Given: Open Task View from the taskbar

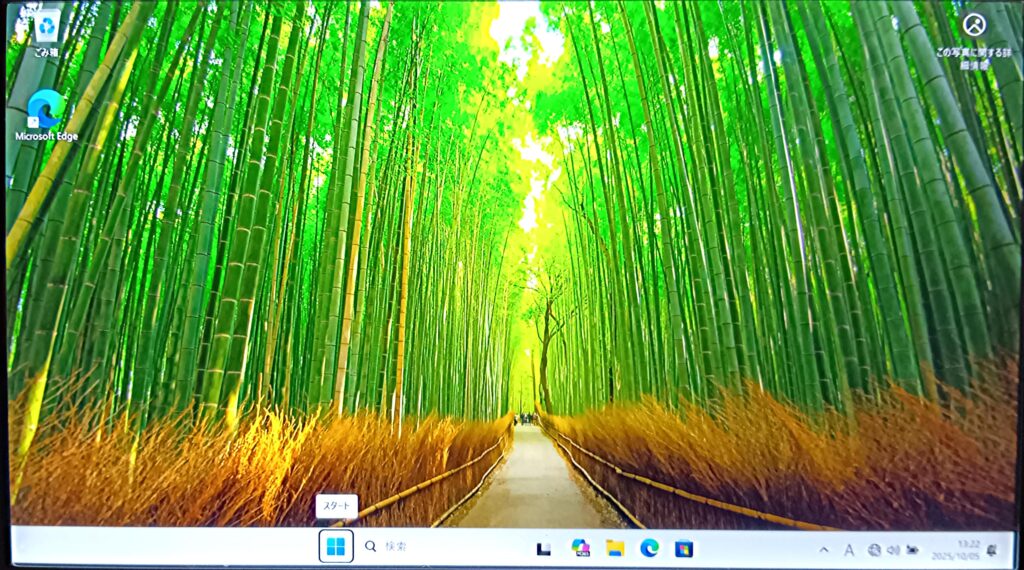Looking at the screenshot, I should pyautogui.click(x=543, y=548).
